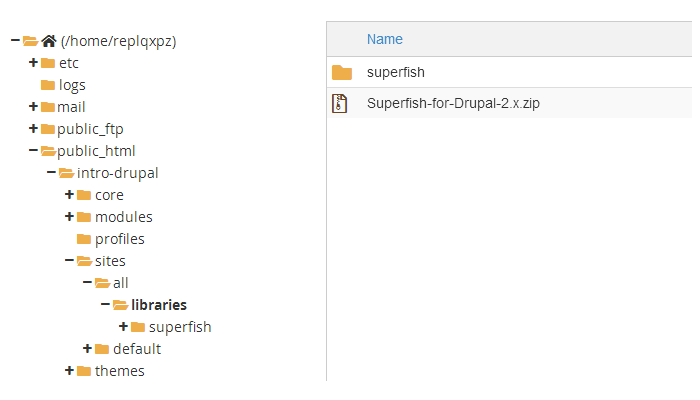Click the home icon in the tree root
Image resolution: width=700 pixels, height=400 pixels.
pos(48,41)
